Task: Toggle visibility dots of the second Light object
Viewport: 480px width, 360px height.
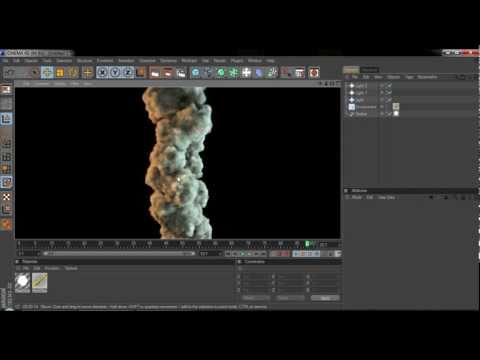Action: (x=382, y=93)
